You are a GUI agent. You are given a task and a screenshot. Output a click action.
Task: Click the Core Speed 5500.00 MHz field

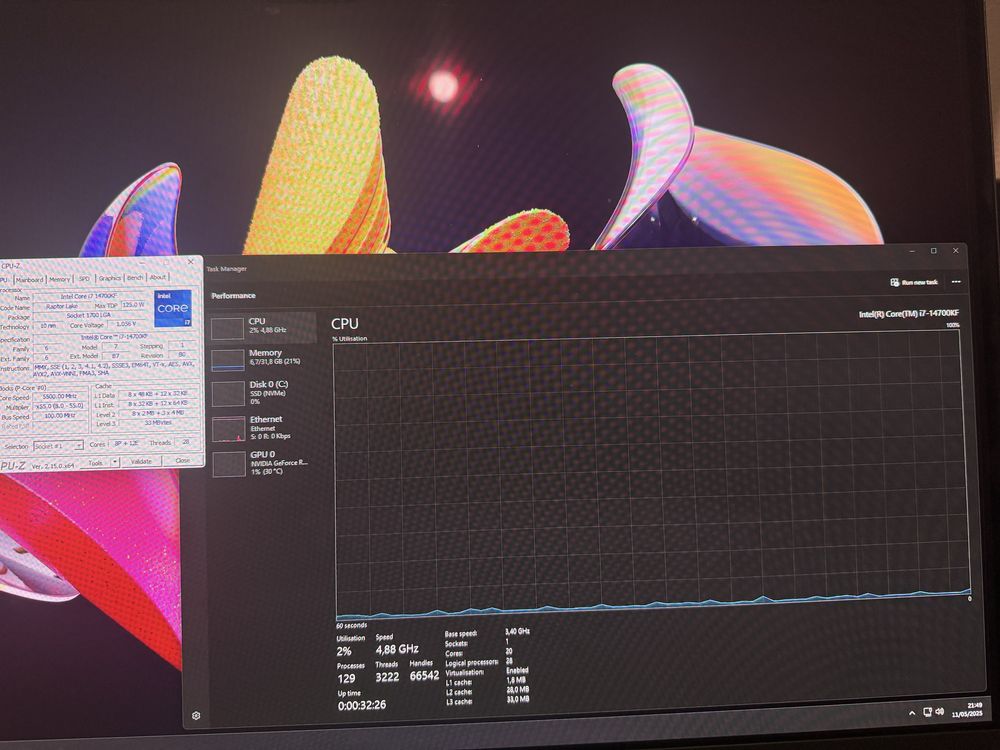point(60,396)
